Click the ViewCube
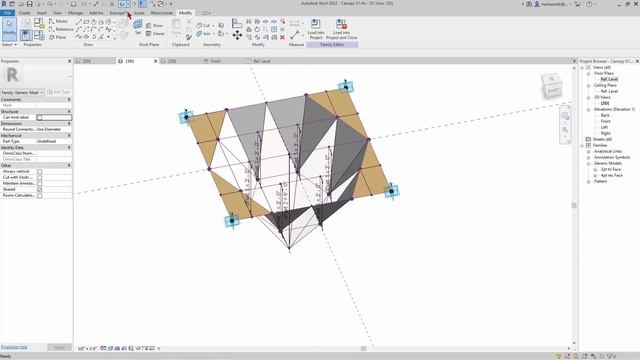 coord(552,85)
